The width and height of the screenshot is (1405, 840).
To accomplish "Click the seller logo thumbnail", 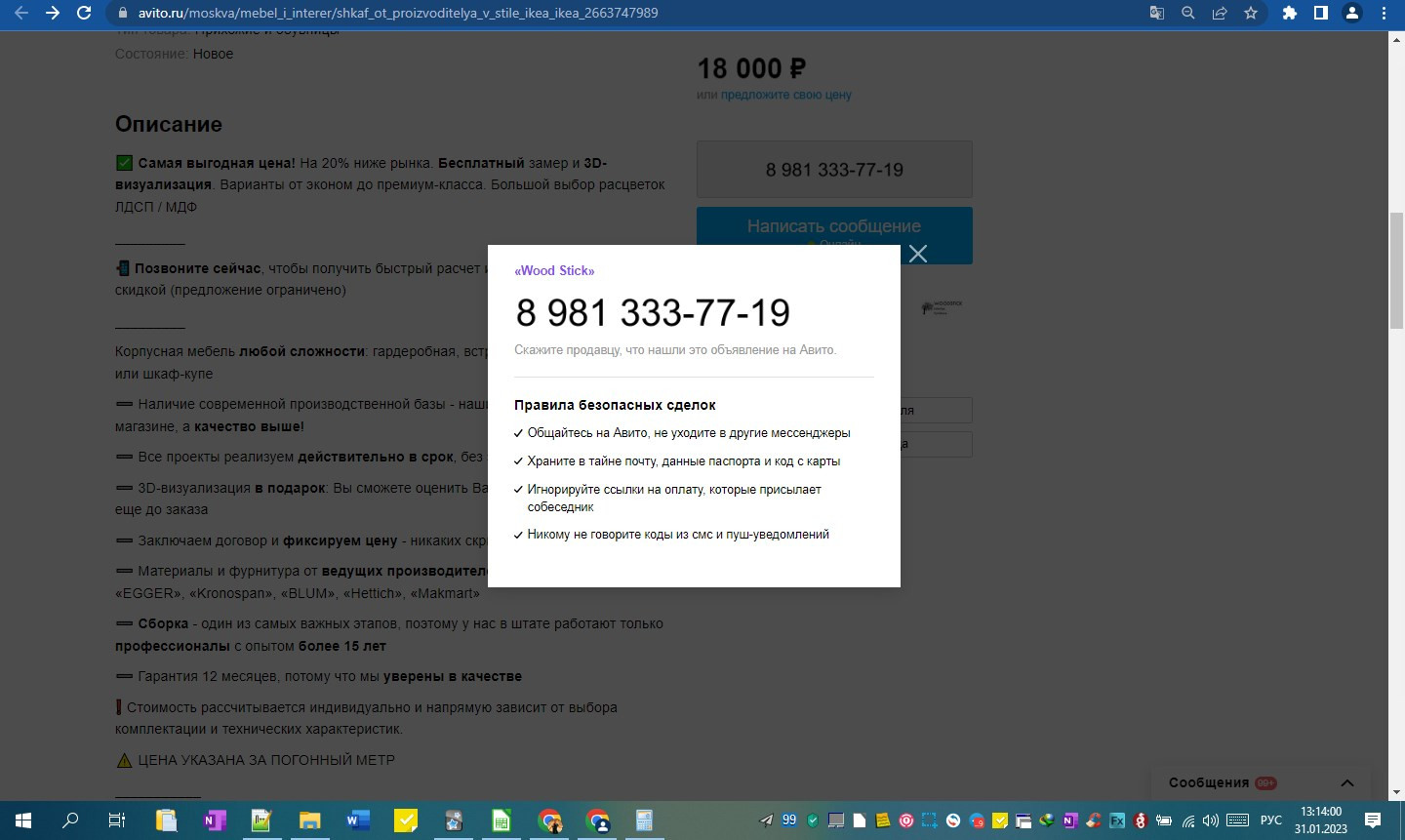I will [x=942, y=307].
